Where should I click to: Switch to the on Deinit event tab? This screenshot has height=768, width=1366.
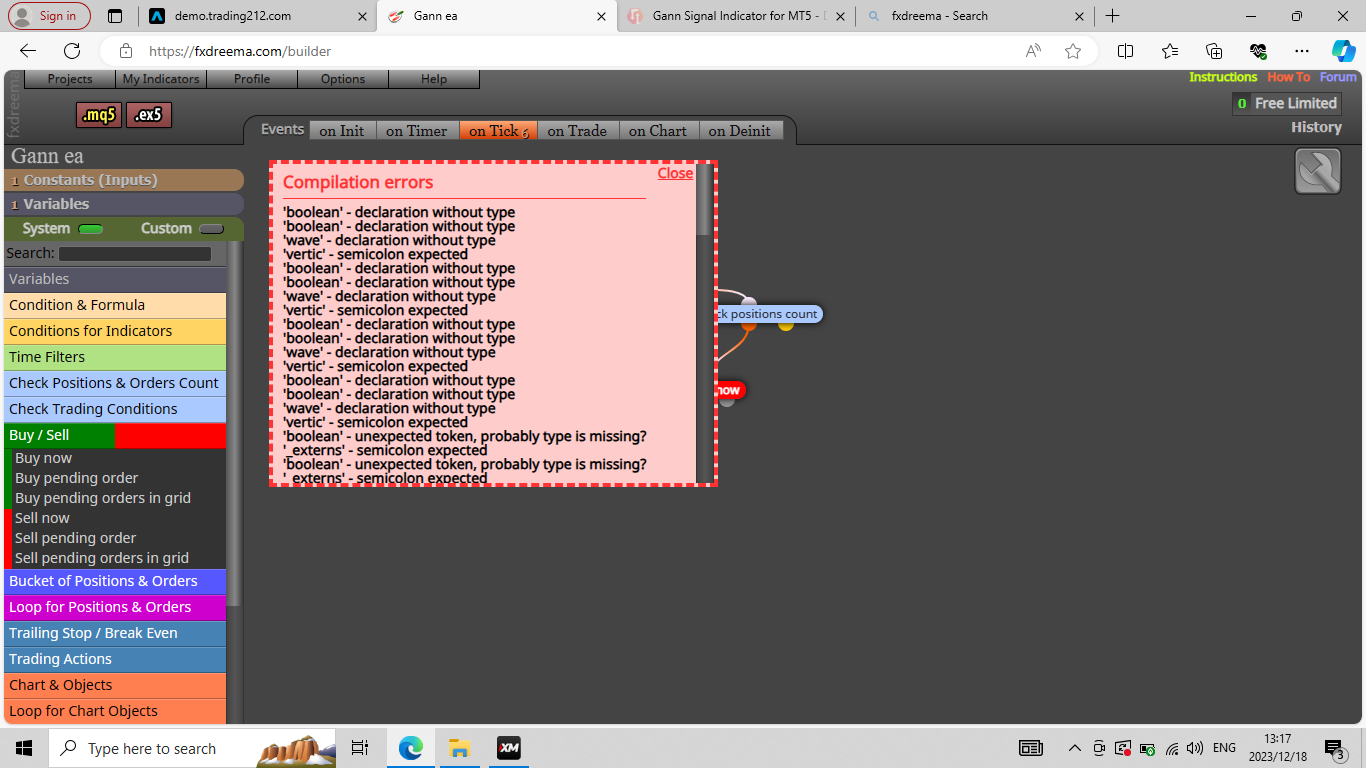pyautogui.click(x=740, y=131)
